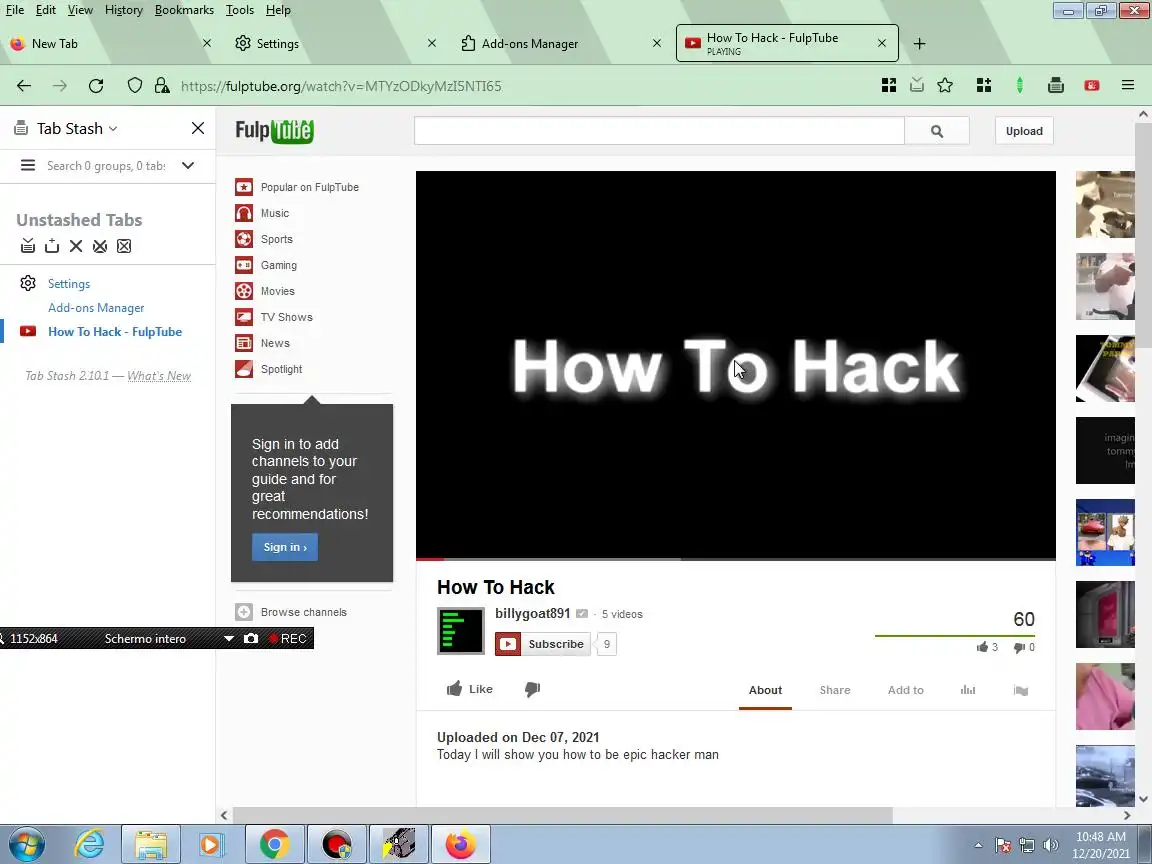
Task: Open the View menu
Action: 80,10
